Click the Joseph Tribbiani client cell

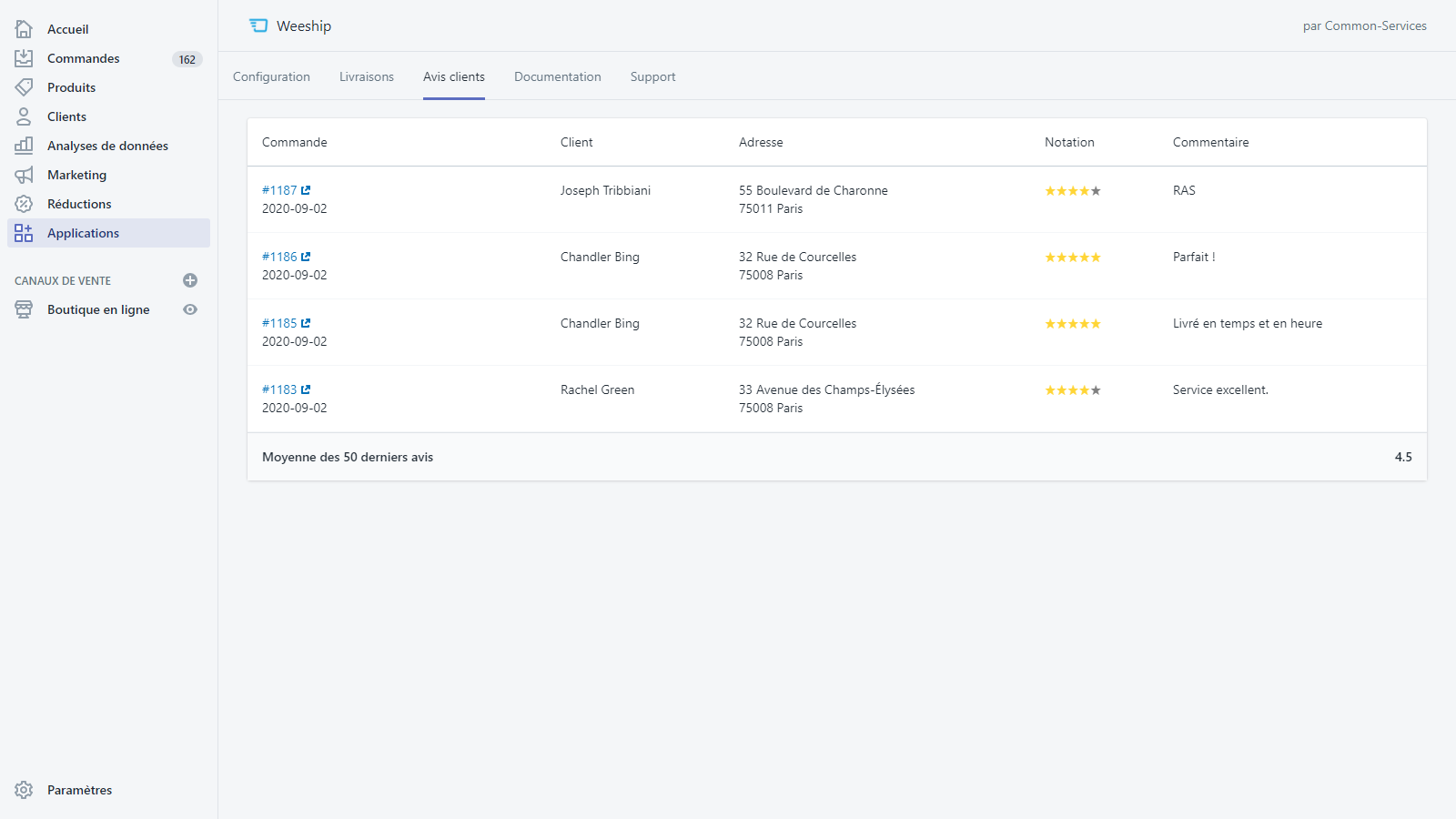point(605,190)
